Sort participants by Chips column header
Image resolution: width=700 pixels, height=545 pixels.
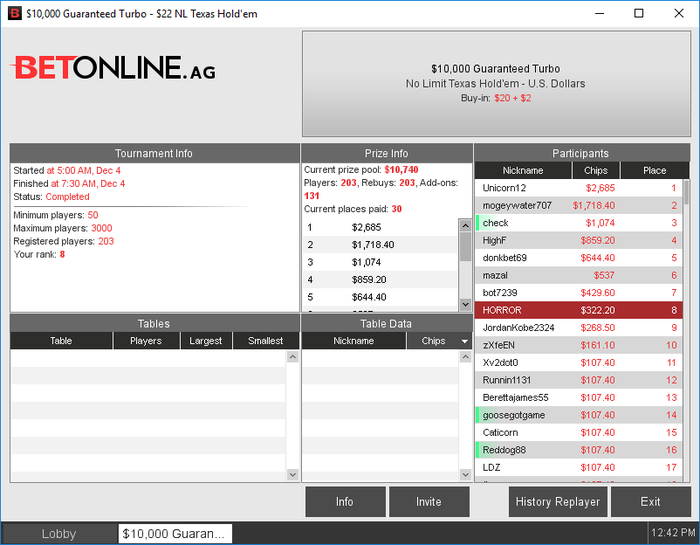click(596, 171)
